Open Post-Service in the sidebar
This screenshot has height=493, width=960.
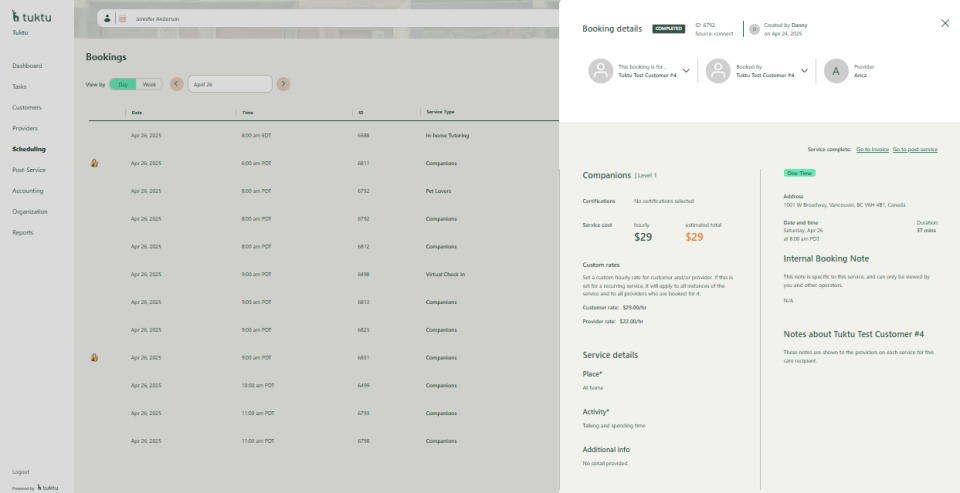(29, 170)
